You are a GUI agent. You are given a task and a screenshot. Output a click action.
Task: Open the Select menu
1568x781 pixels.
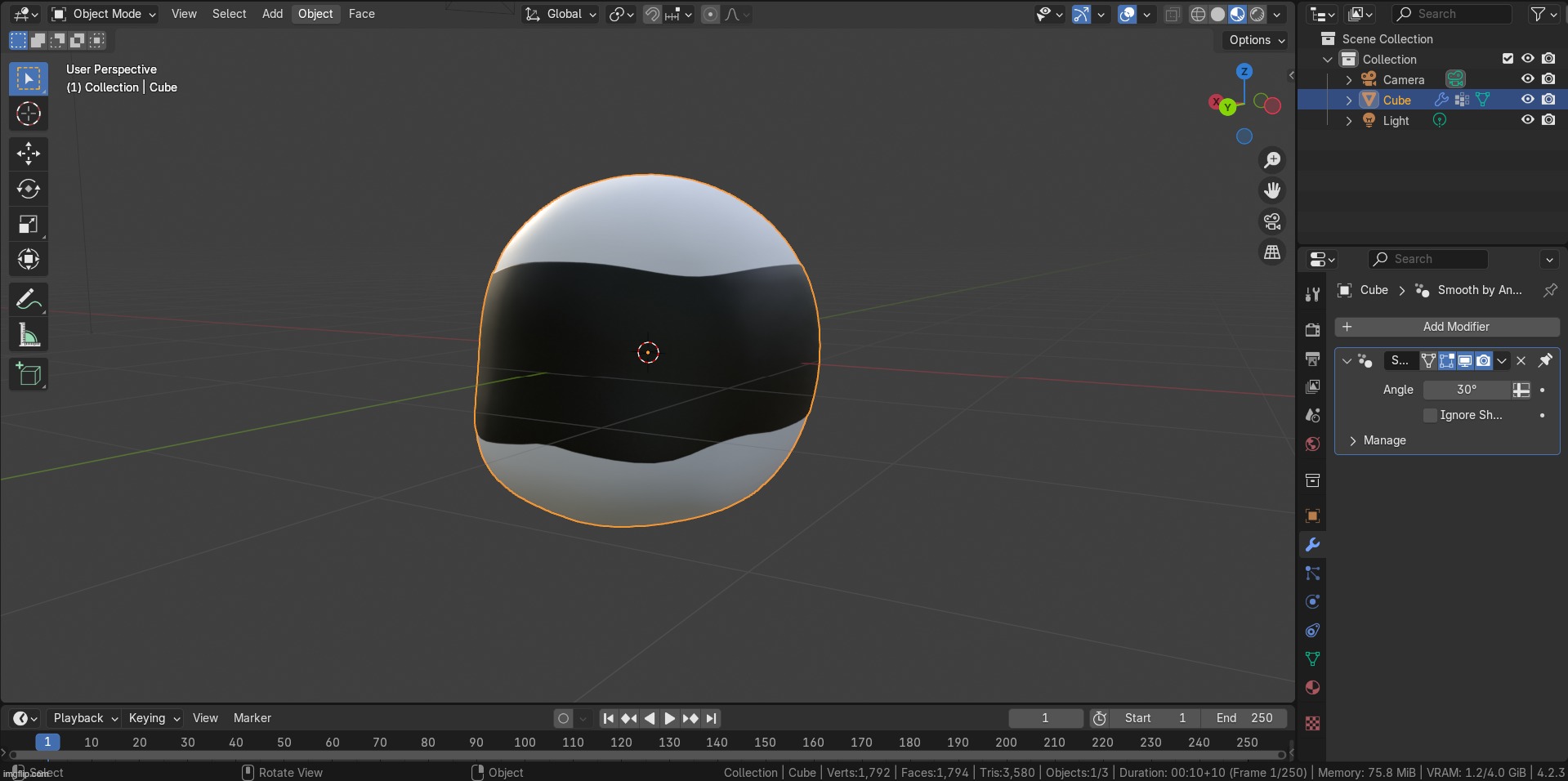[x=229, y=14]
